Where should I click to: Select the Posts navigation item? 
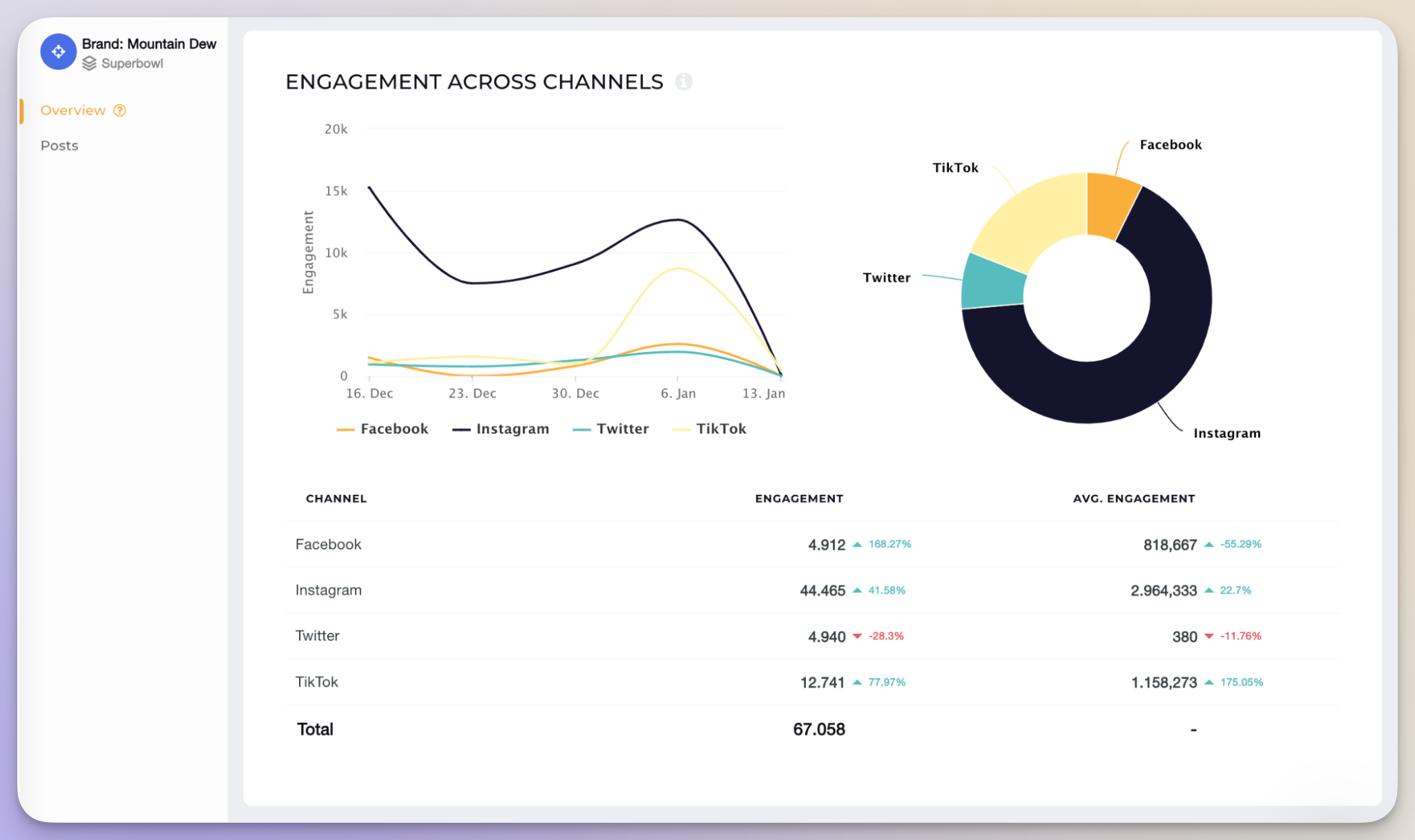(58, 145)
